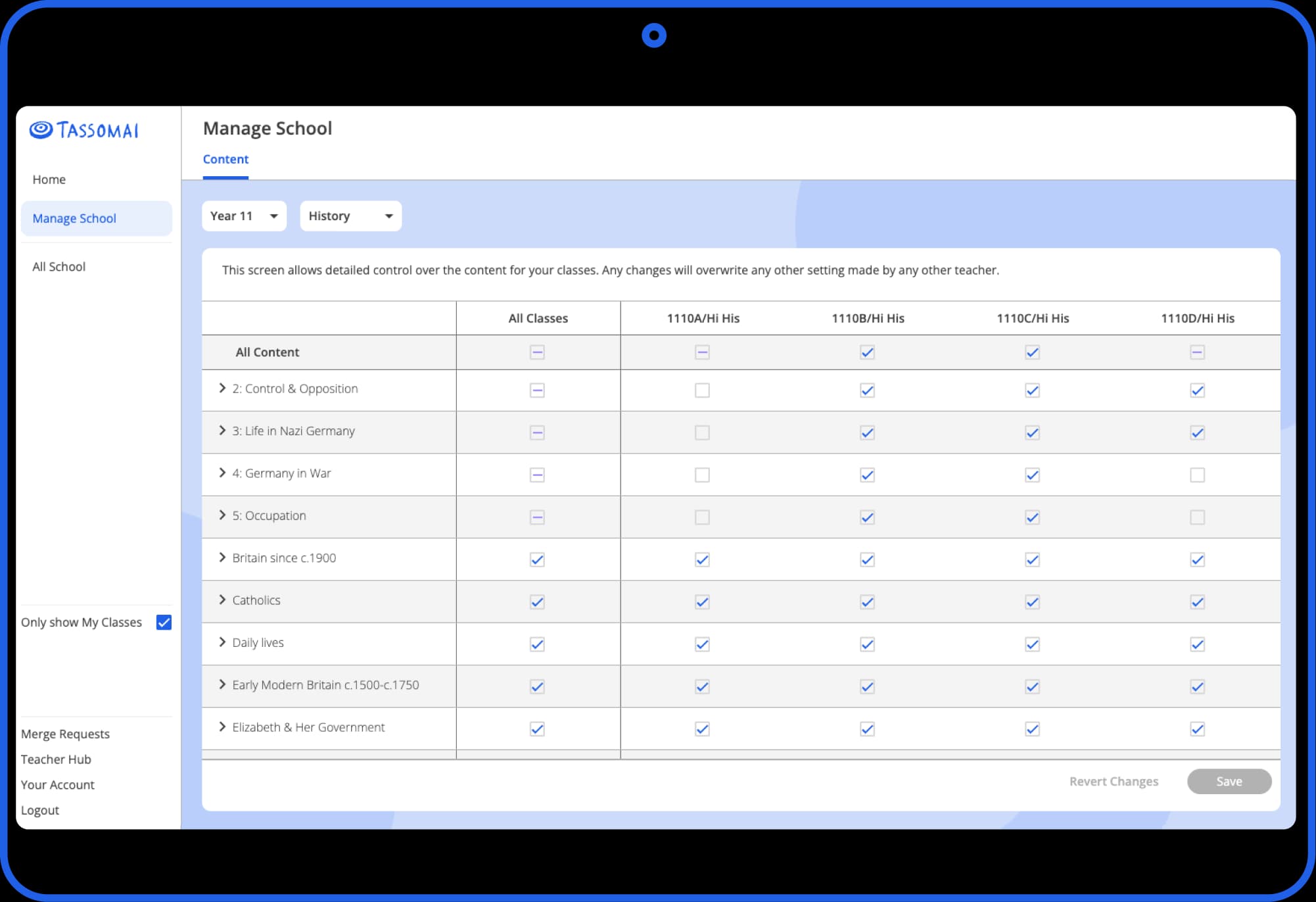Image resolution: width=1316 pixels, height=902 pixels.
Task: Expand the Catholics row
Action: click(x=222, y=600)
